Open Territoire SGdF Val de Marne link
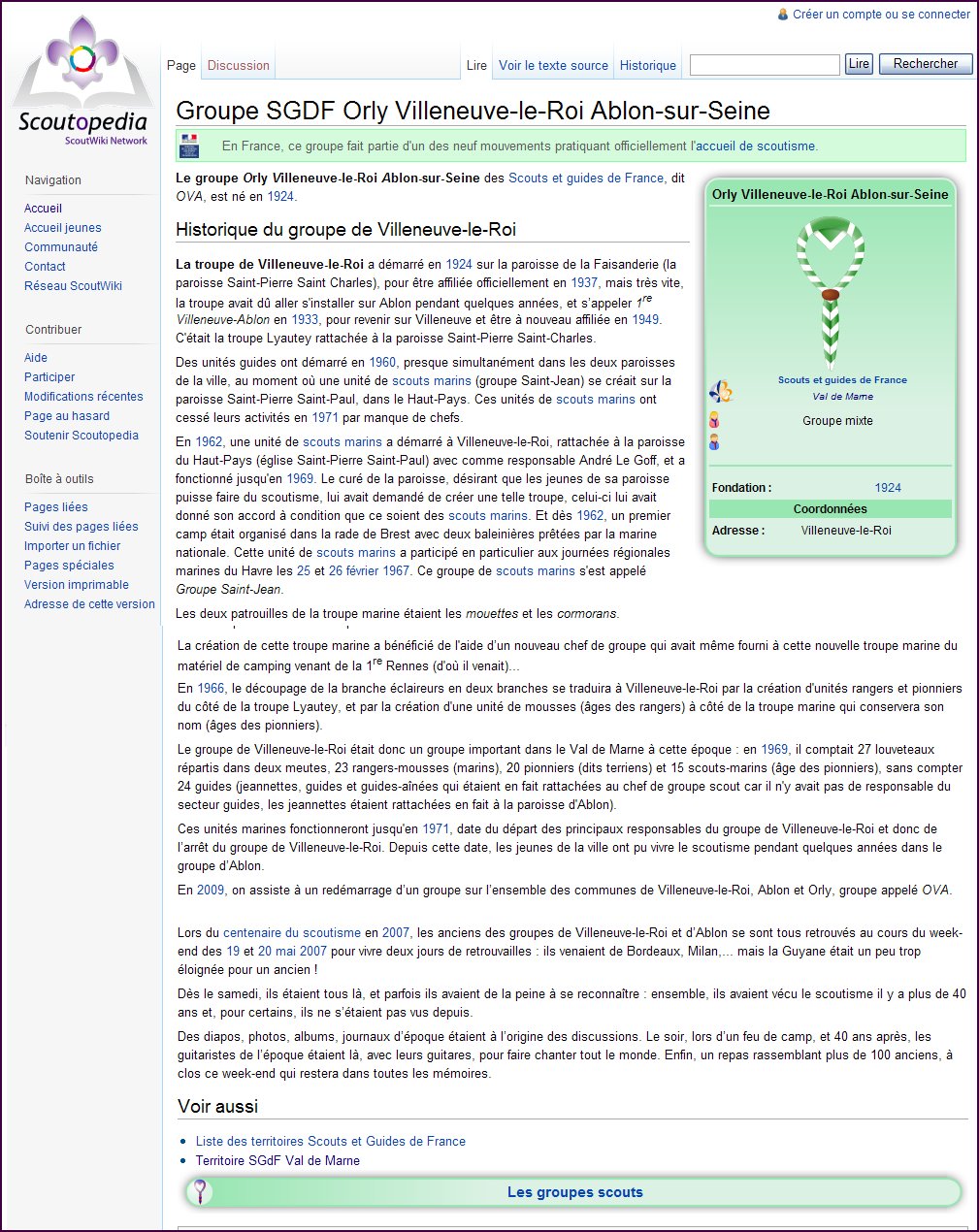The height and width of the screenshot is (1232, 979). (x=277, y=1160)
